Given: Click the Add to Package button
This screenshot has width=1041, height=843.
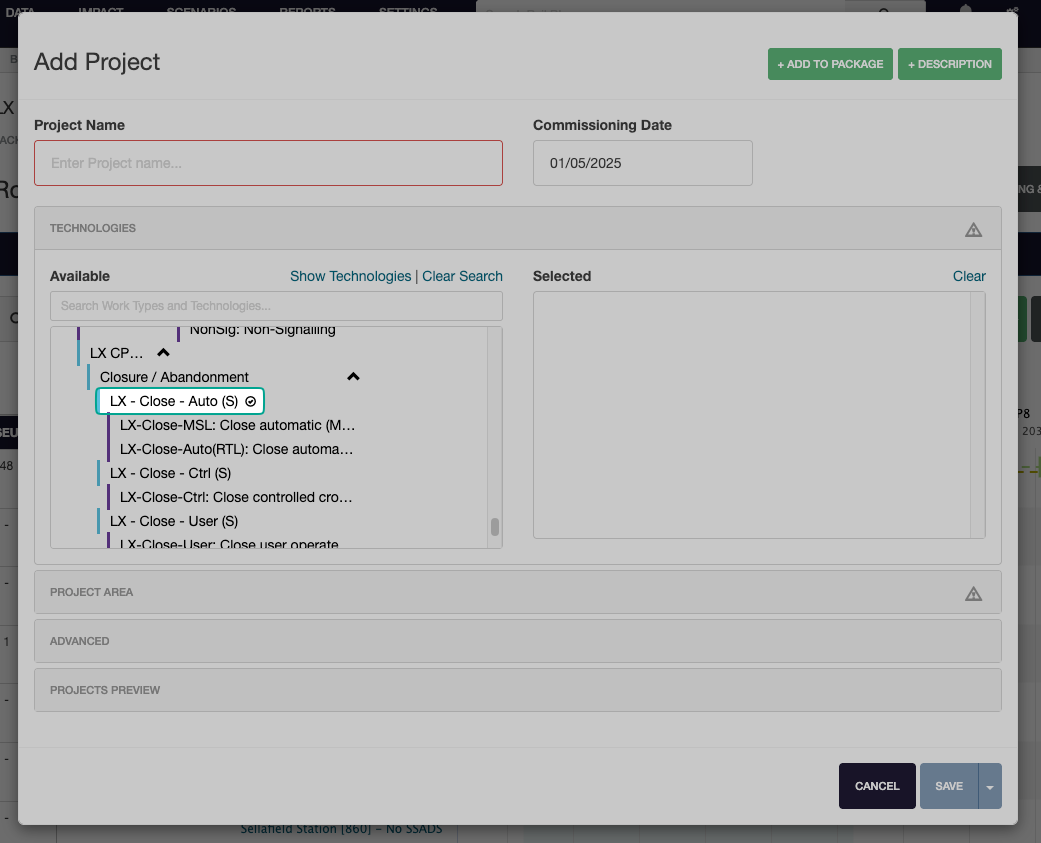Looking at the screenshot, I should coord(830,64).
